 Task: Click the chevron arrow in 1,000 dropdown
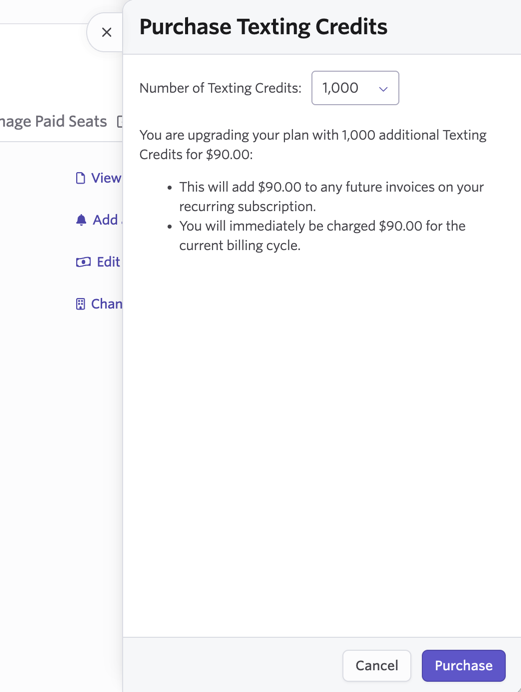tap(383, 89)
